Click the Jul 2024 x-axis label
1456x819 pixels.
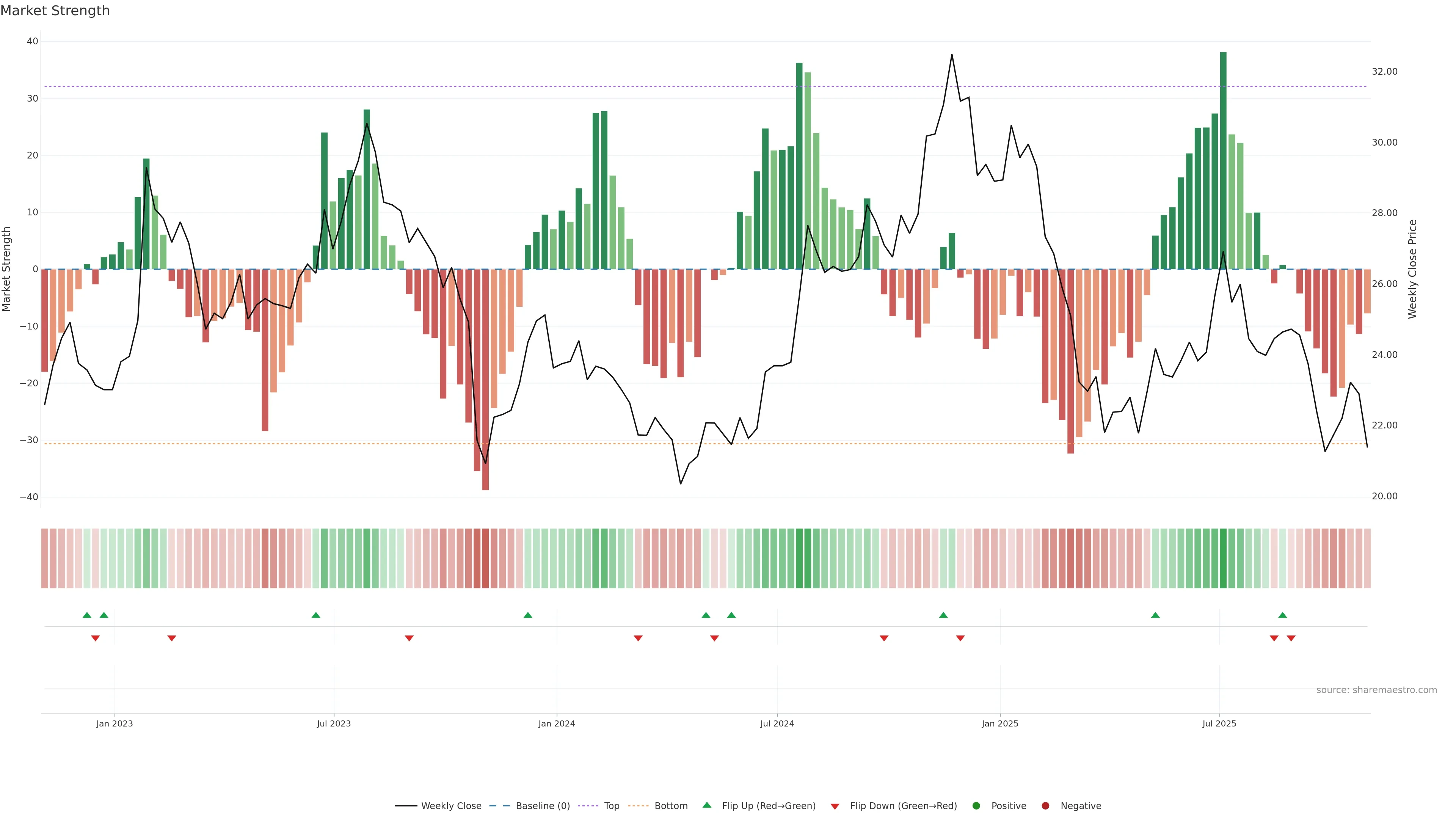tap(777, 723)
